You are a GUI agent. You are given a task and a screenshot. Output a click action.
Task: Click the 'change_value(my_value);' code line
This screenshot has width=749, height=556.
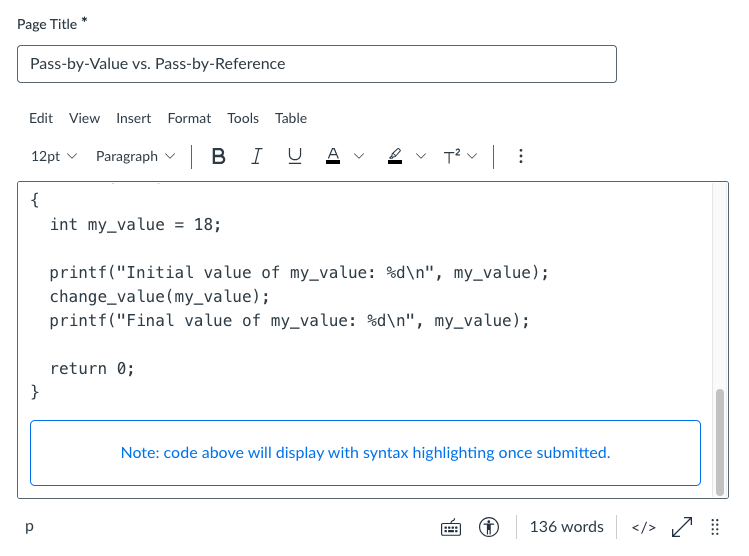pyautogui.click(x=160, y=297)
